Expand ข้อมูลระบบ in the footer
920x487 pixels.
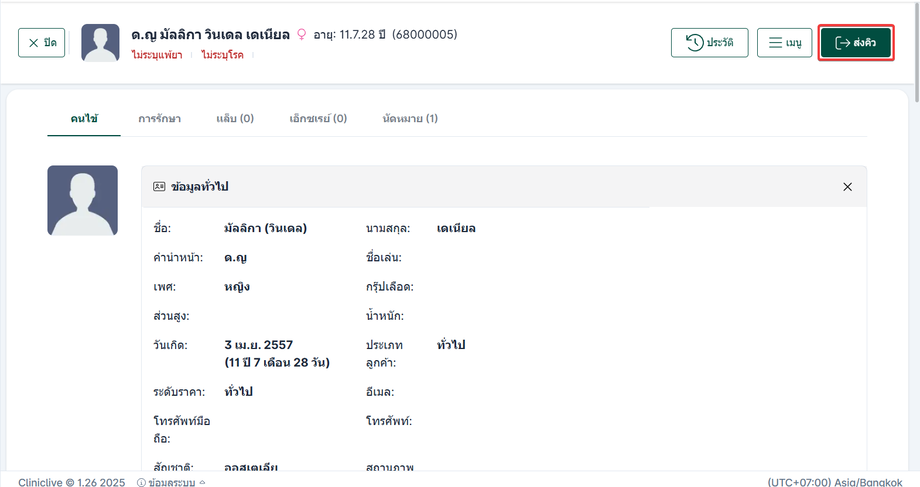(x=176, y=482)
